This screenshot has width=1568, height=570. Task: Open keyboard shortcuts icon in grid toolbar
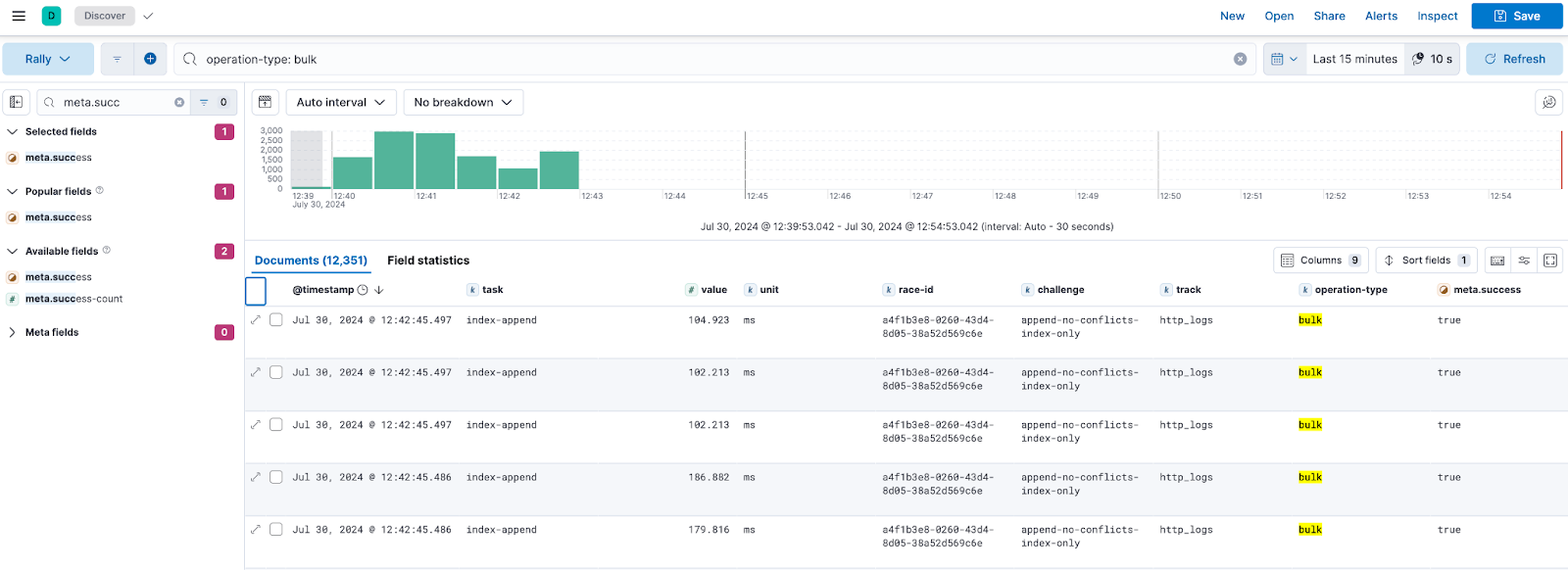tap(1497, 261)
